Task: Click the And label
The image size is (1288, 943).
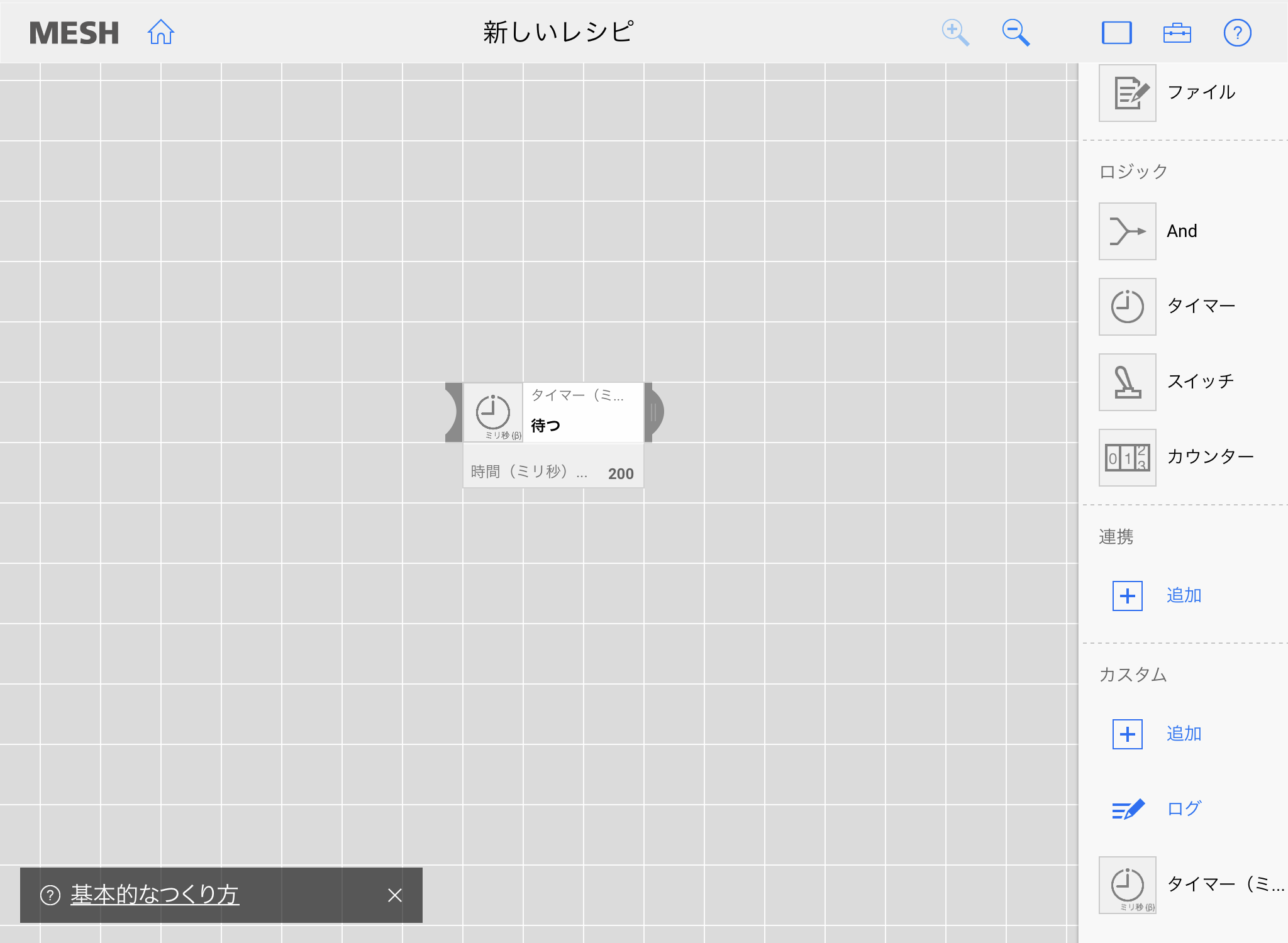Action: click(x=1182, y=231)
